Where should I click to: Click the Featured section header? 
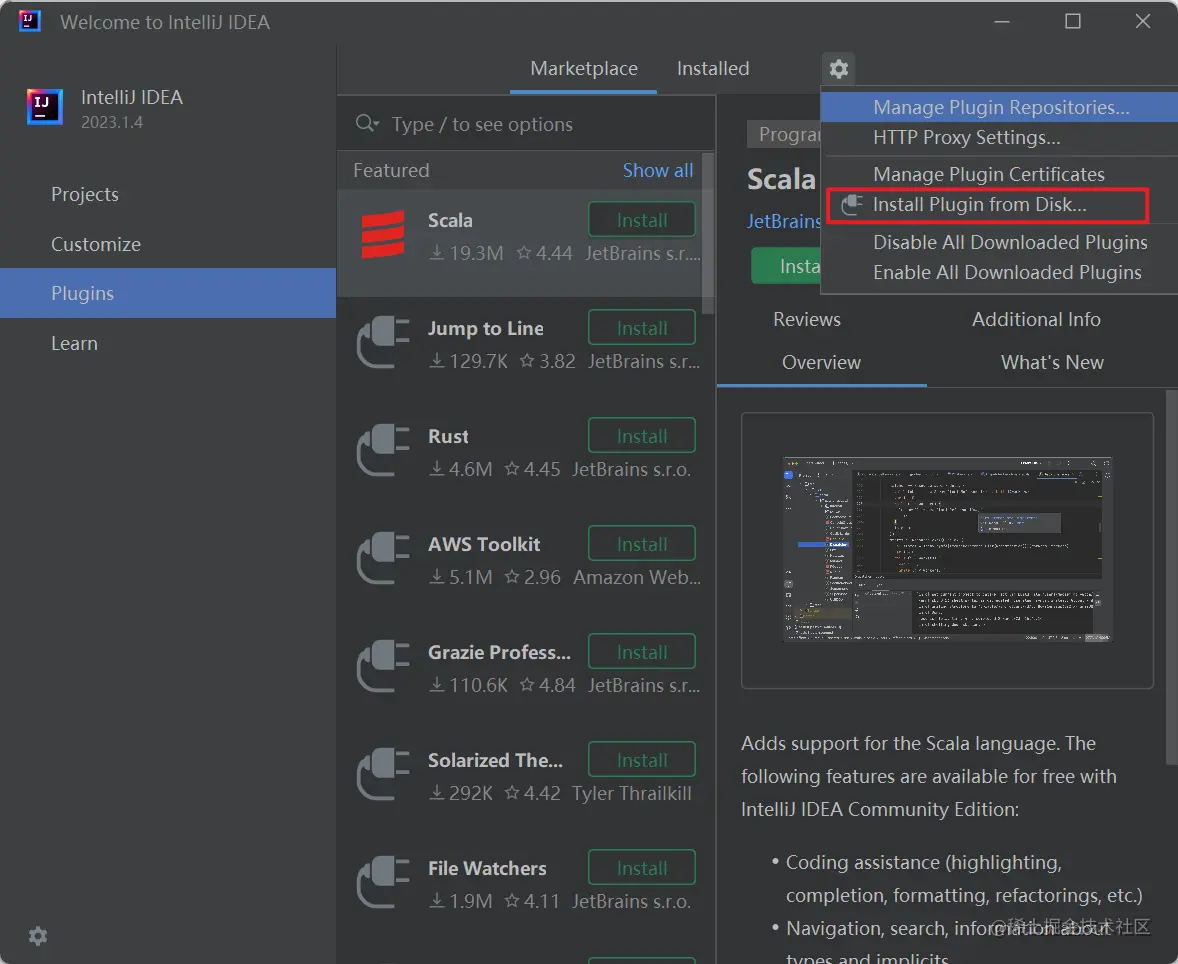tap(391, 171)
